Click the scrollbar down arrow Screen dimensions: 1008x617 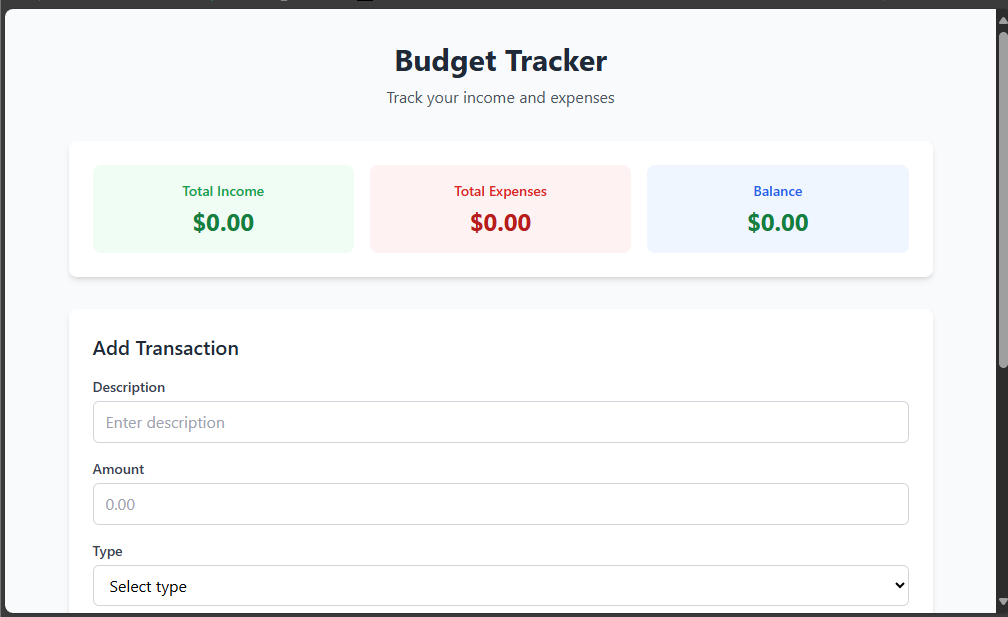click(x=1002, y=602)
